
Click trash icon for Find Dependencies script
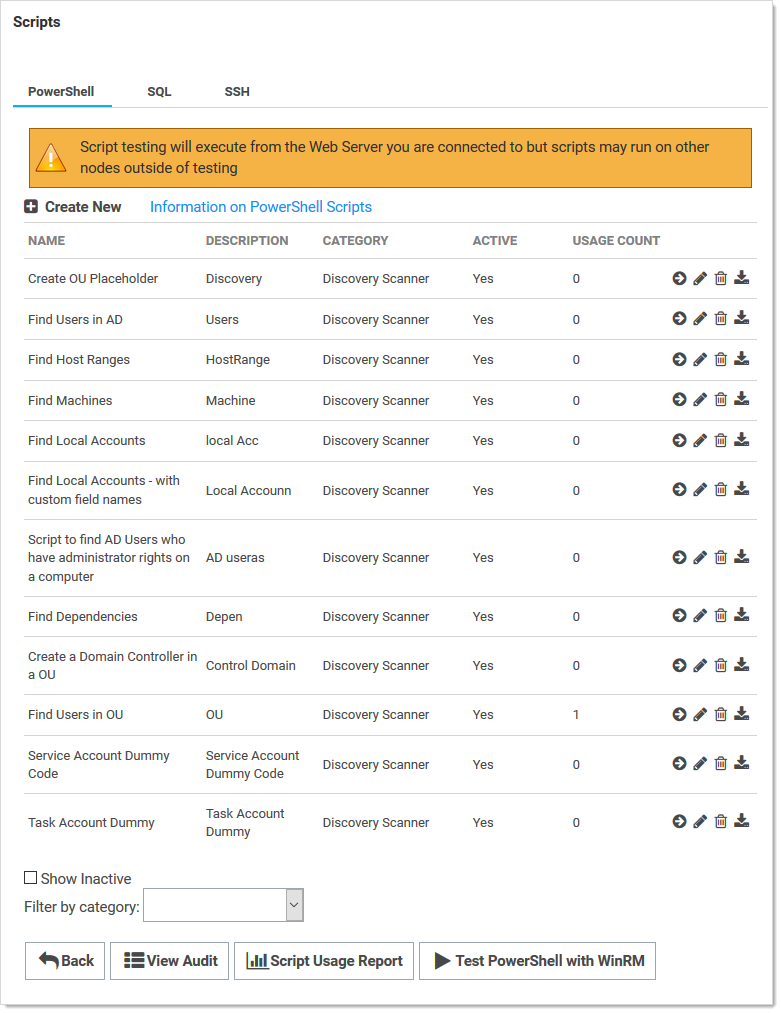[721, 616]
